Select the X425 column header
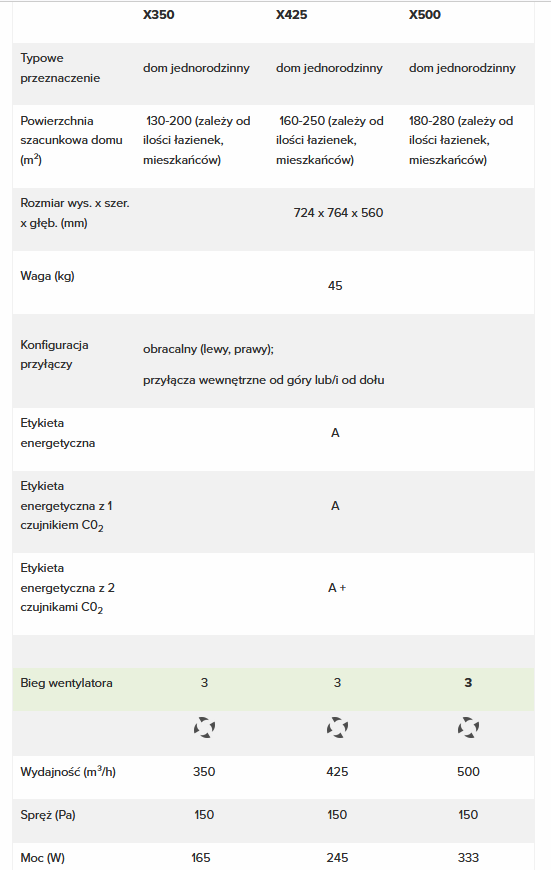Viewport: 551px width, 870px height. pos(292,15)
